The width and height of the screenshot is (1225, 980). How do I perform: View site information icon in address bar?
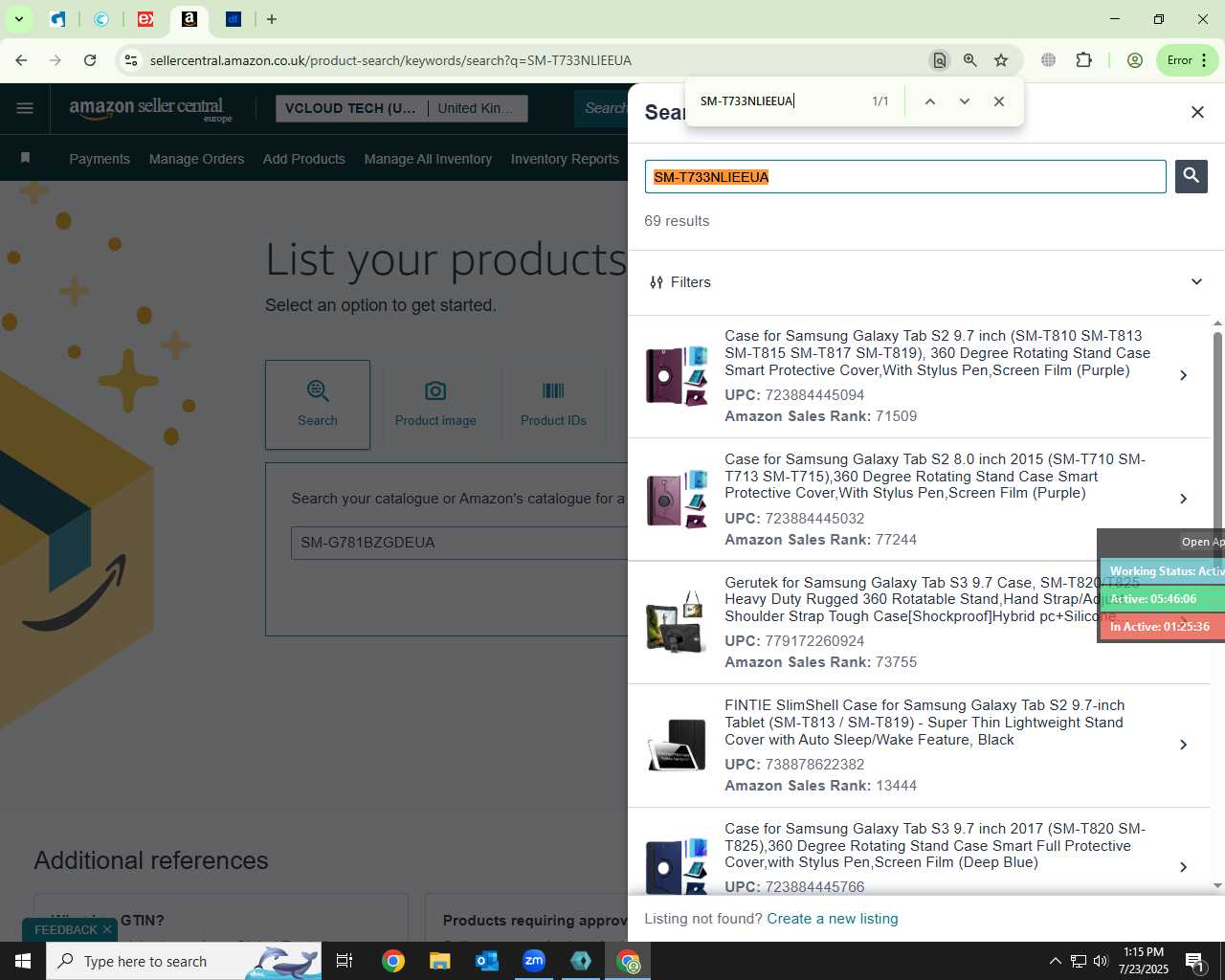coord(131,60)
